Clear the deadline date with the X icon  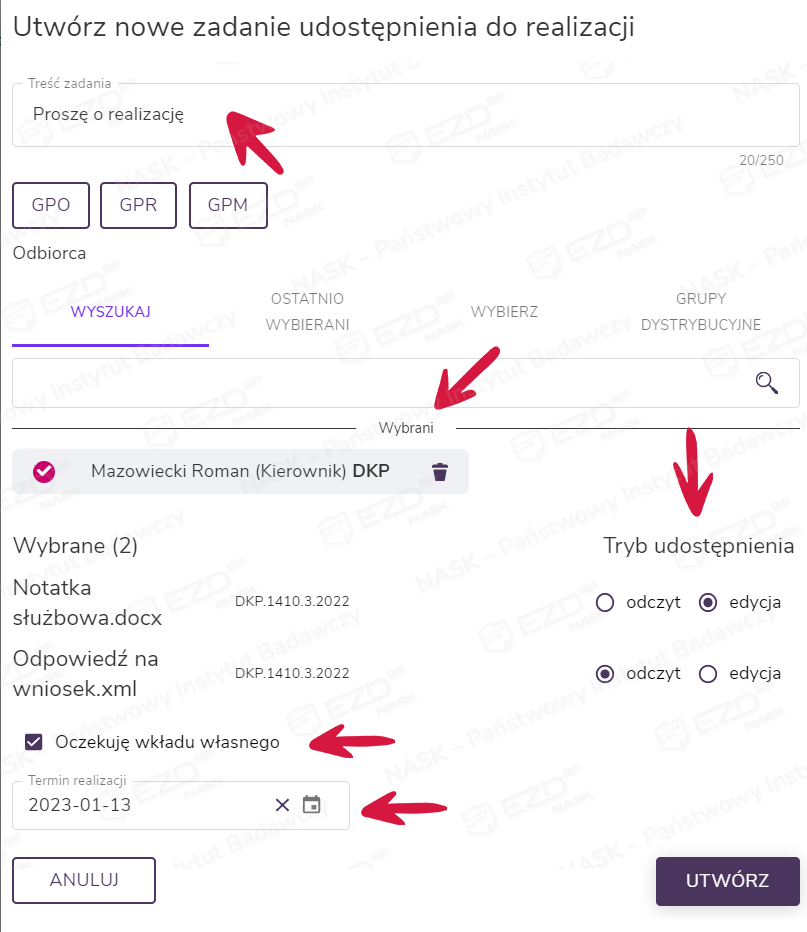point(282,805)
